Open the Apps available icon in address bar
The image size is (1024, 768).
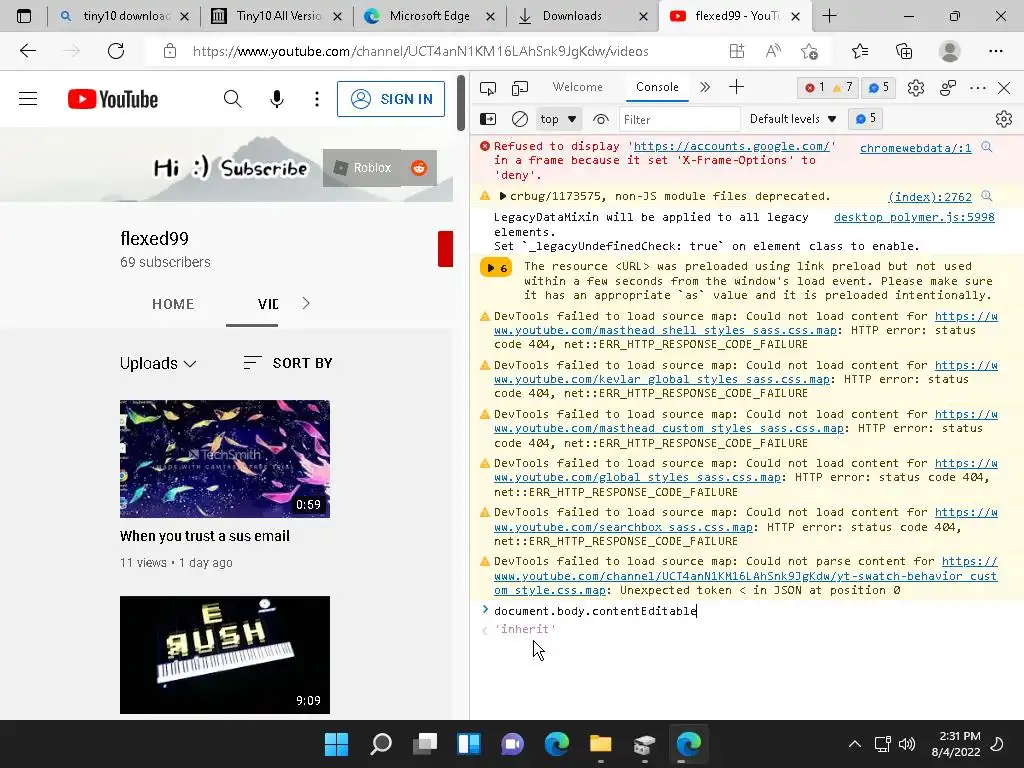(737, 51)
